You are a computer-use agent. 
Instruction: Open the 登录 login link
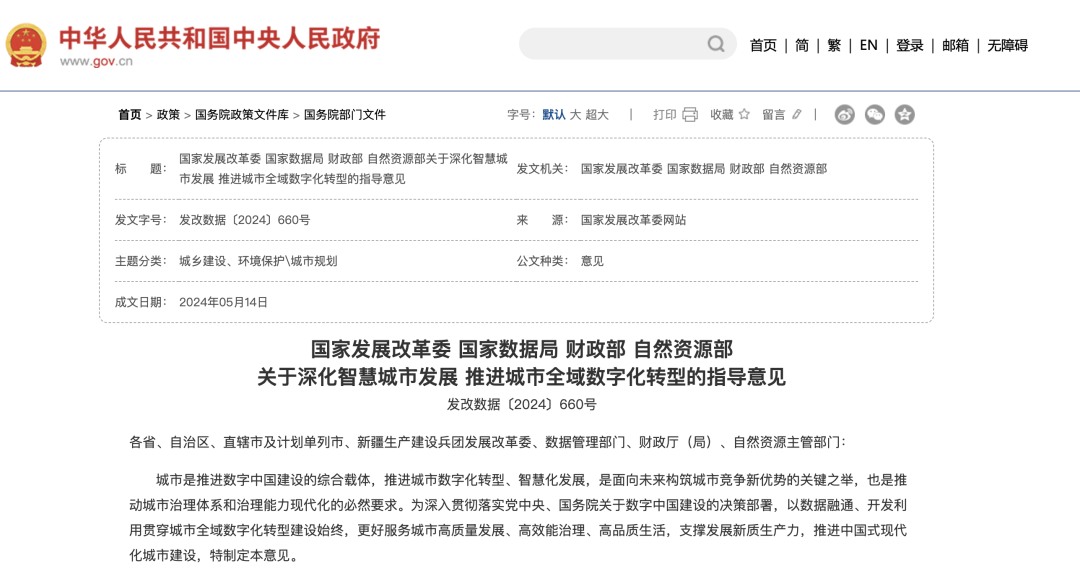(x=909, y=45)
